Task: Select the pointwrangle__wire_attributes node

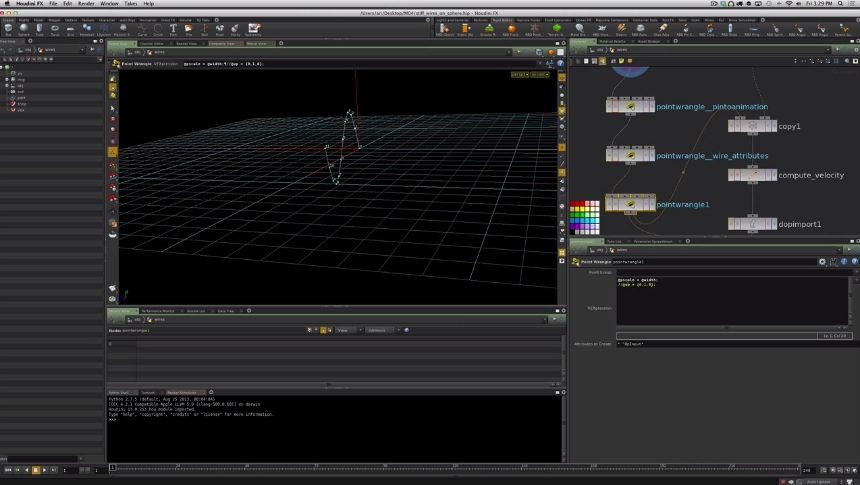Action: [x=630, y=156]
